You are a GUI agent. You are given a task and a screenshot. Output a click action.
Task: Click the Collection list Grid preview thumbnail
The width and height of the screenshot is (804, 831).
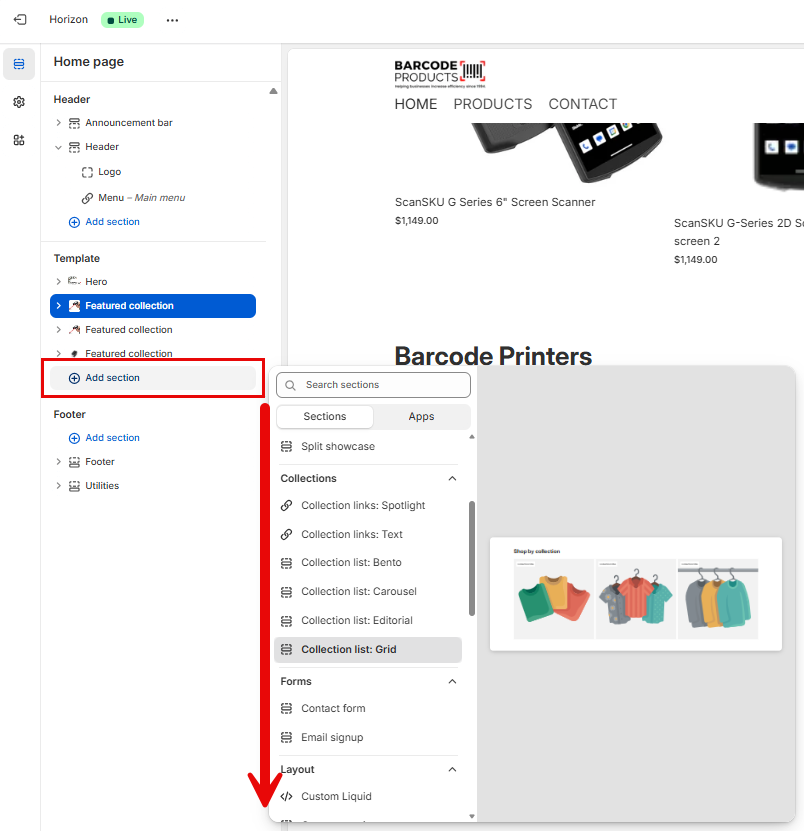click(635, 594)
